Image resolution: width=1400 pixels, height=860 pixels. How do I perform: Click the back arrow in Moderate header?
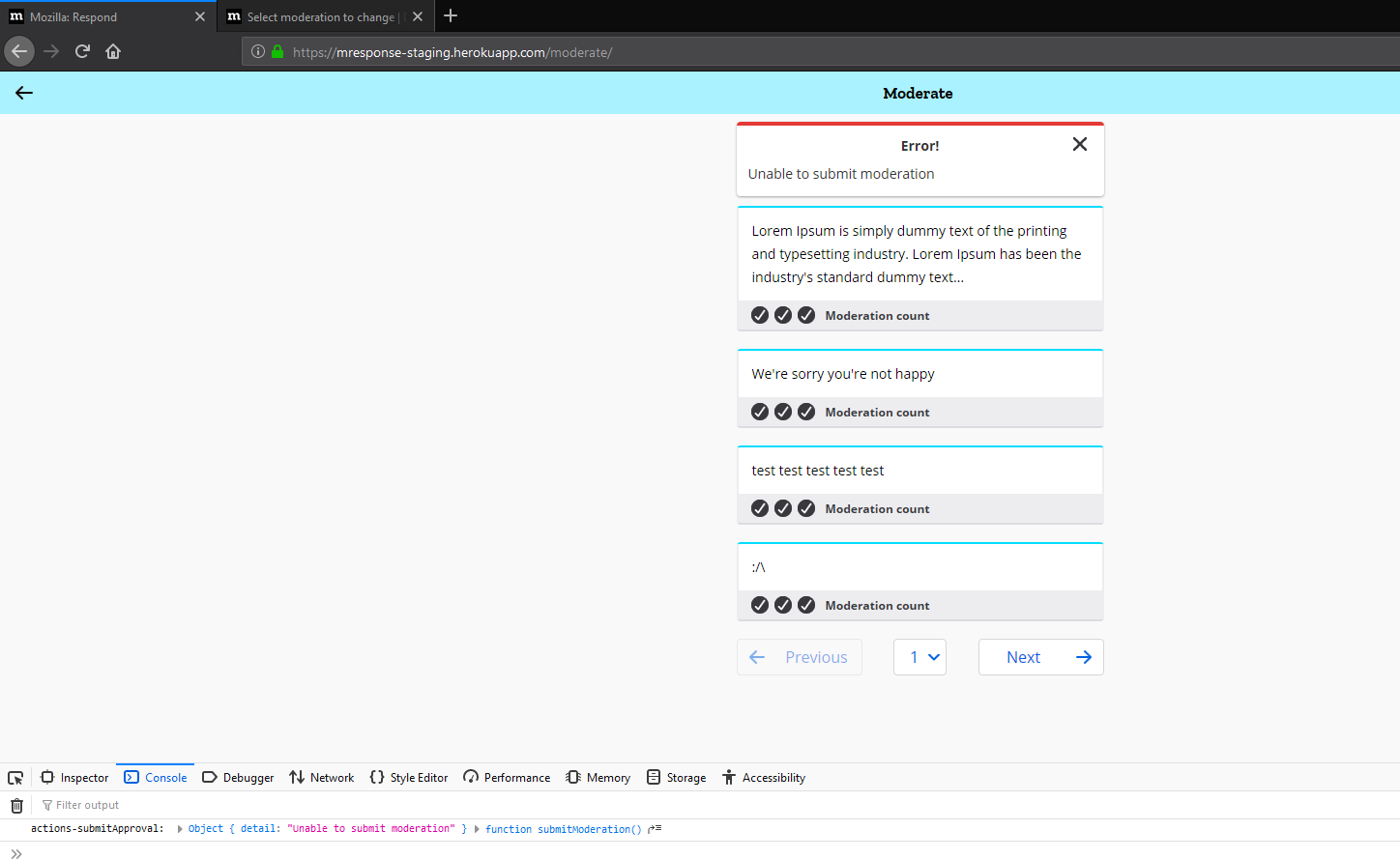24,93
